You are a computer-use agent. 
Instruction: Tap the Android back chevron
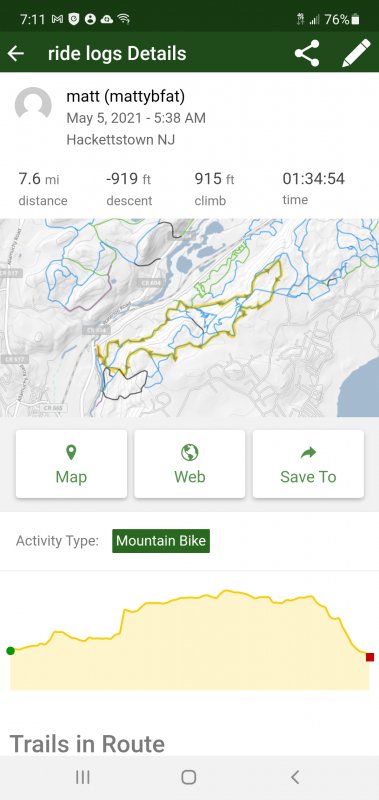pos(295,777)
